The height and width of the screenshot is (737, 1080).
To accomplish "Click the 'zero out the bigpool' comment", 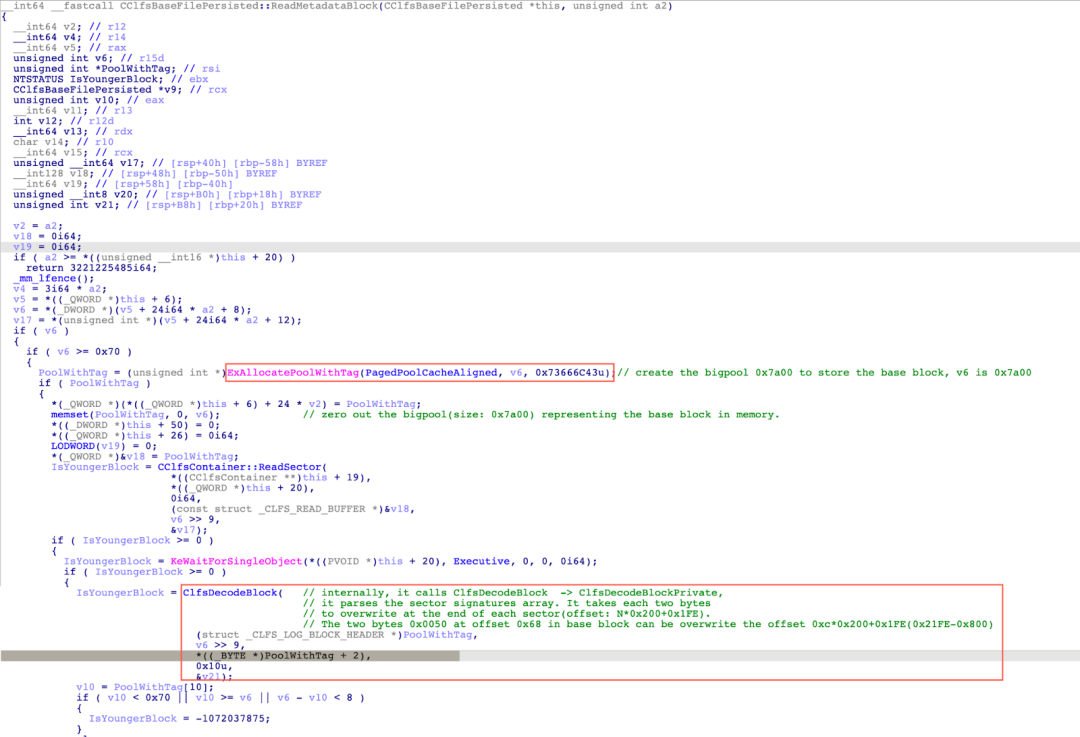I will click(540, 414).
